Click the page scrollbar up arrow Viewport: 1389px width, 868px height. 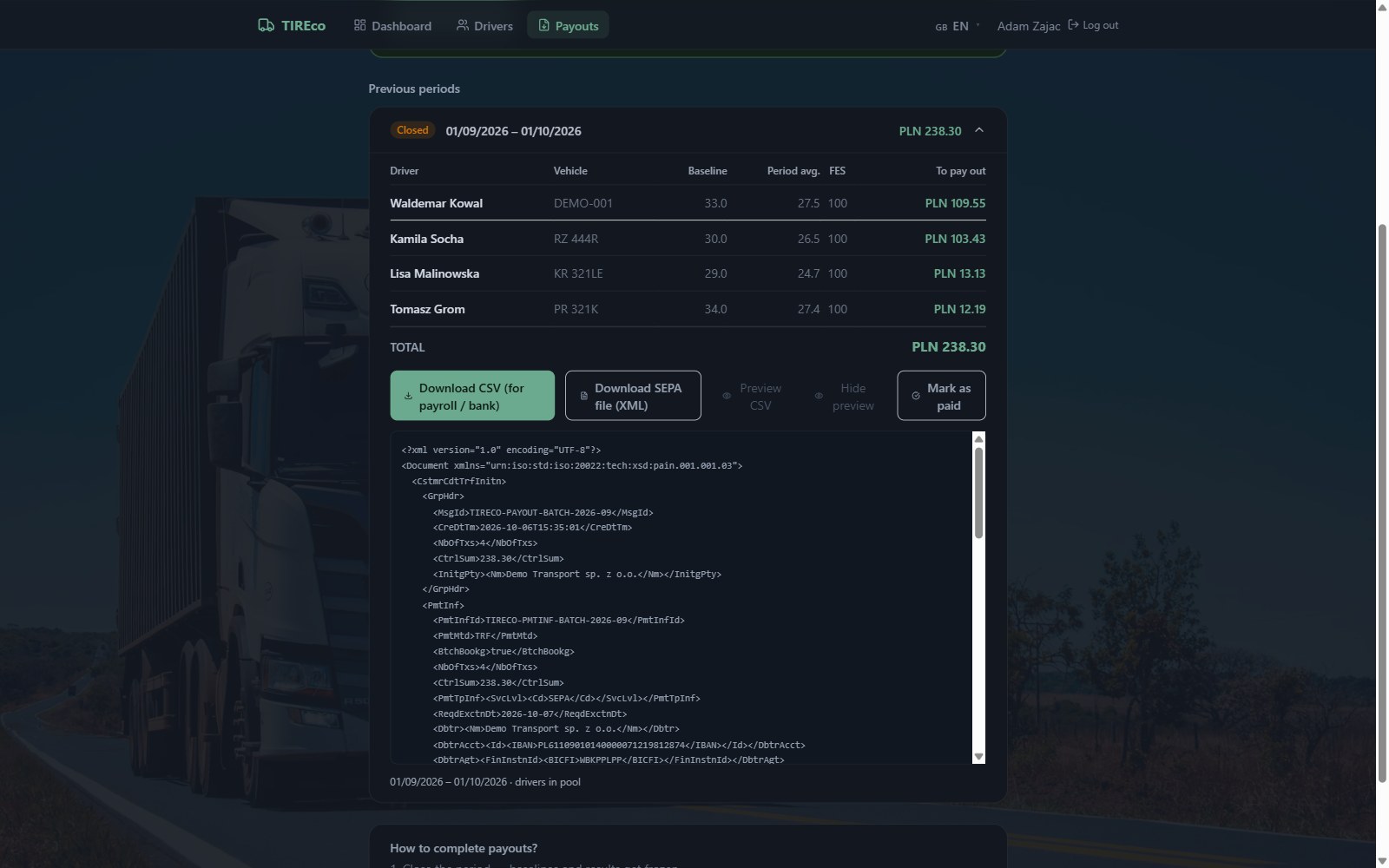tap(1382, 7)
